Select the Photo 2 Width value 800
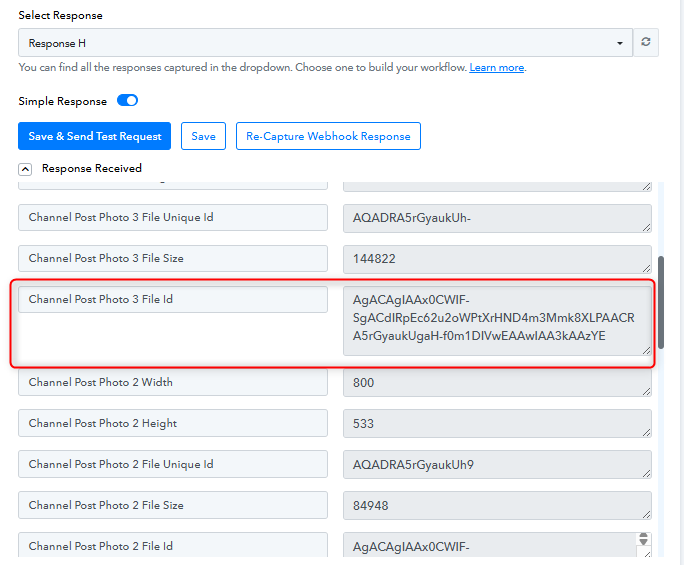The image size is (684, 565). point(497,382)
